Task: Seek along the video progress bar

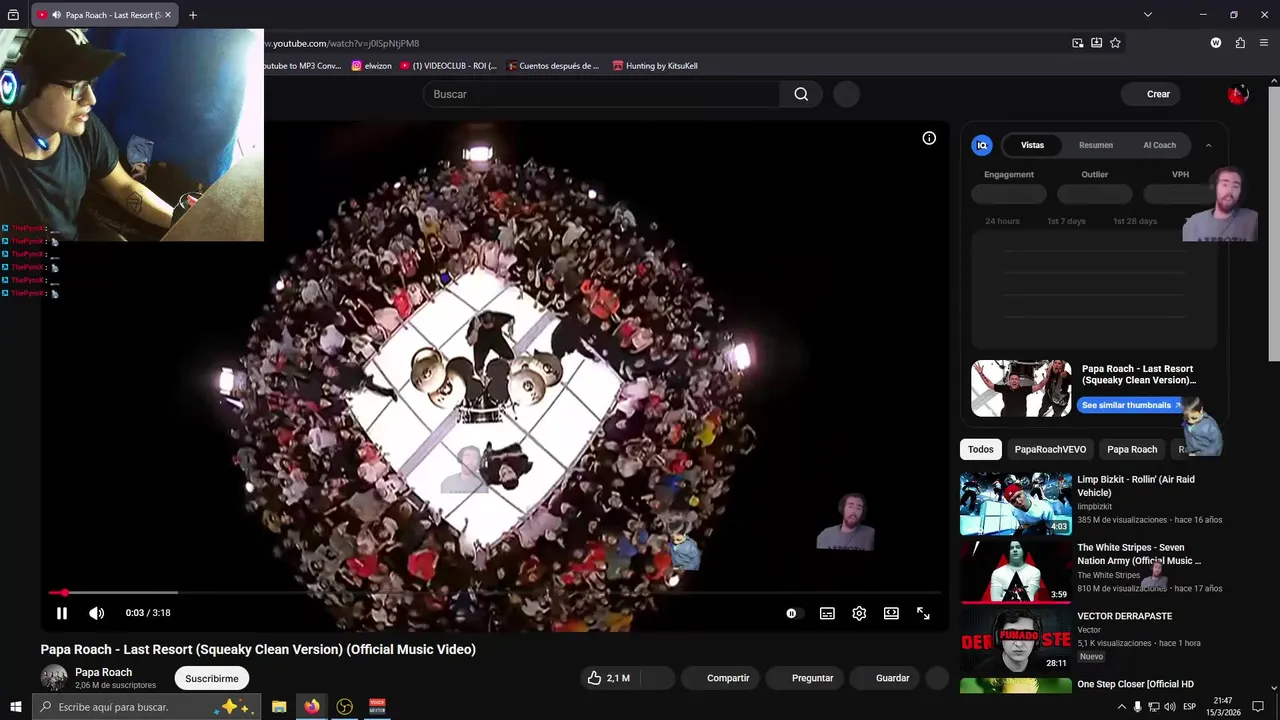Action: coord(494,593)
